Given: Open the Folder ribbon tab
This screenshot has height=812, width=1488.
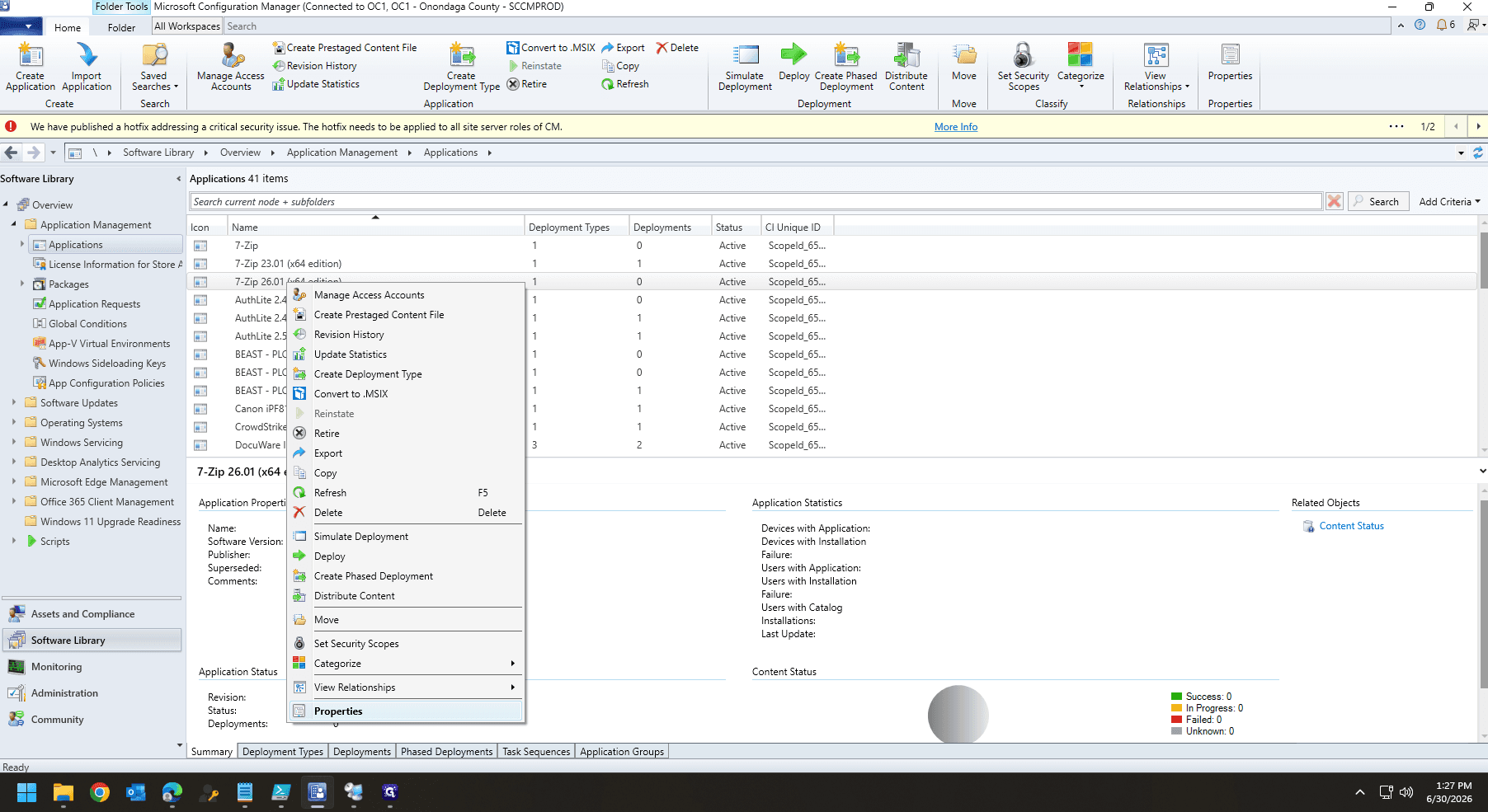Looking at the screenshot, I should 121,27.
